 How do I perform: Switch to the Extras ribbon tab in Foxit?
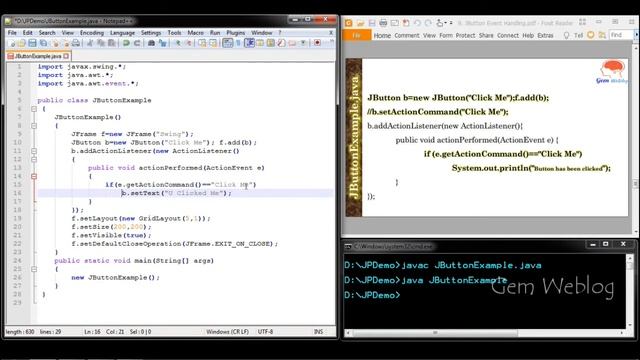(x=545, y=36)
